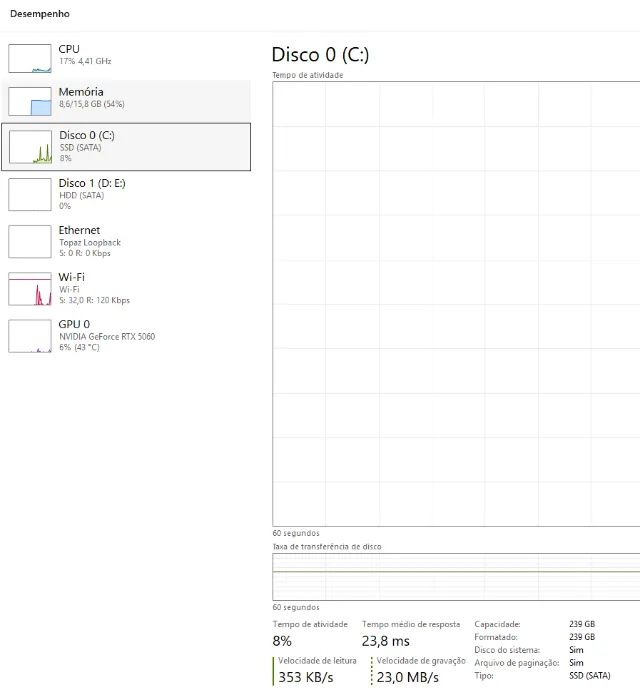
Task: Click the Velocidade de leitura label
Action: pos(317,660)
